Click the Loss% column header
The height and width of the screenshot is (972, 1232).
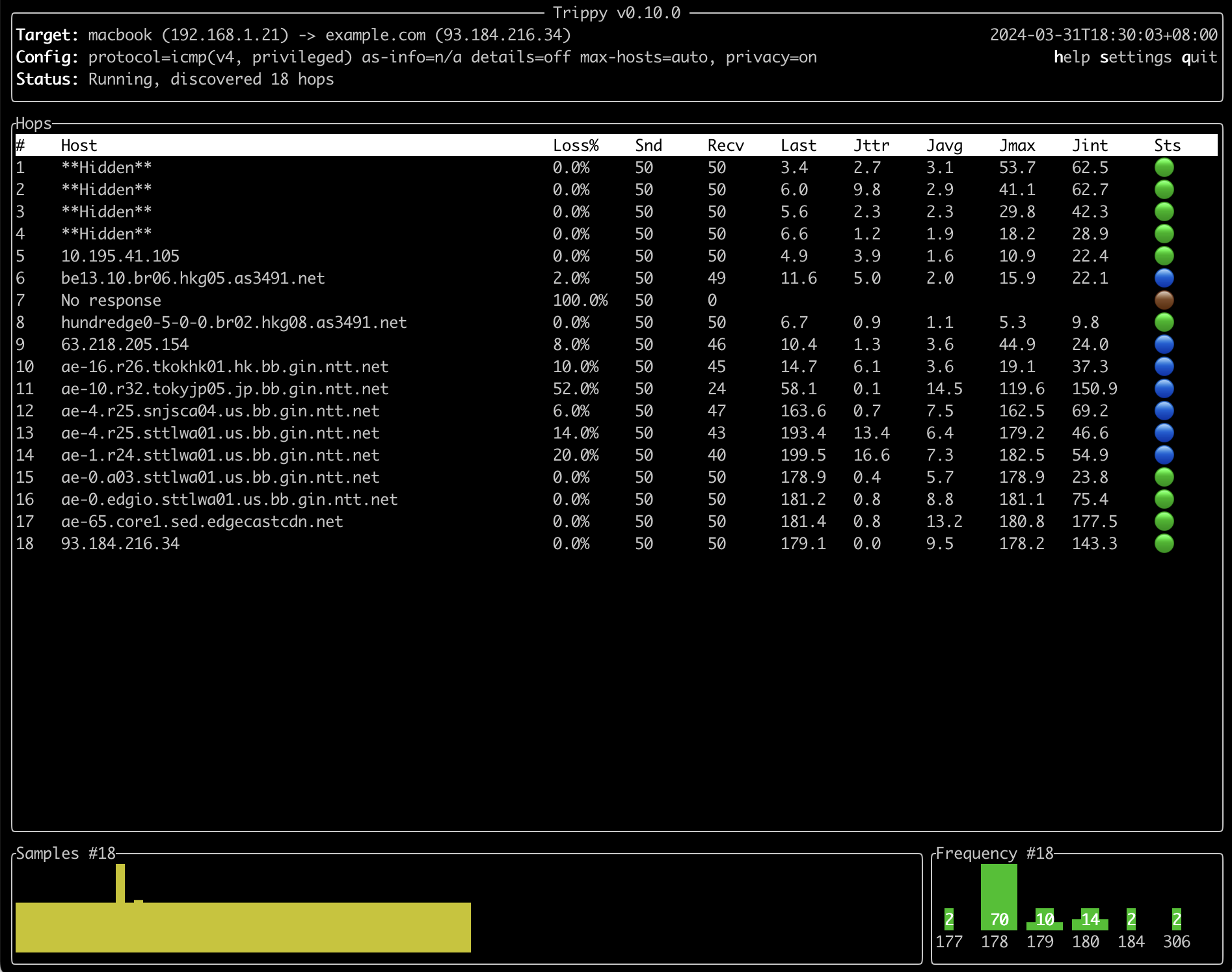coord(576,146)
